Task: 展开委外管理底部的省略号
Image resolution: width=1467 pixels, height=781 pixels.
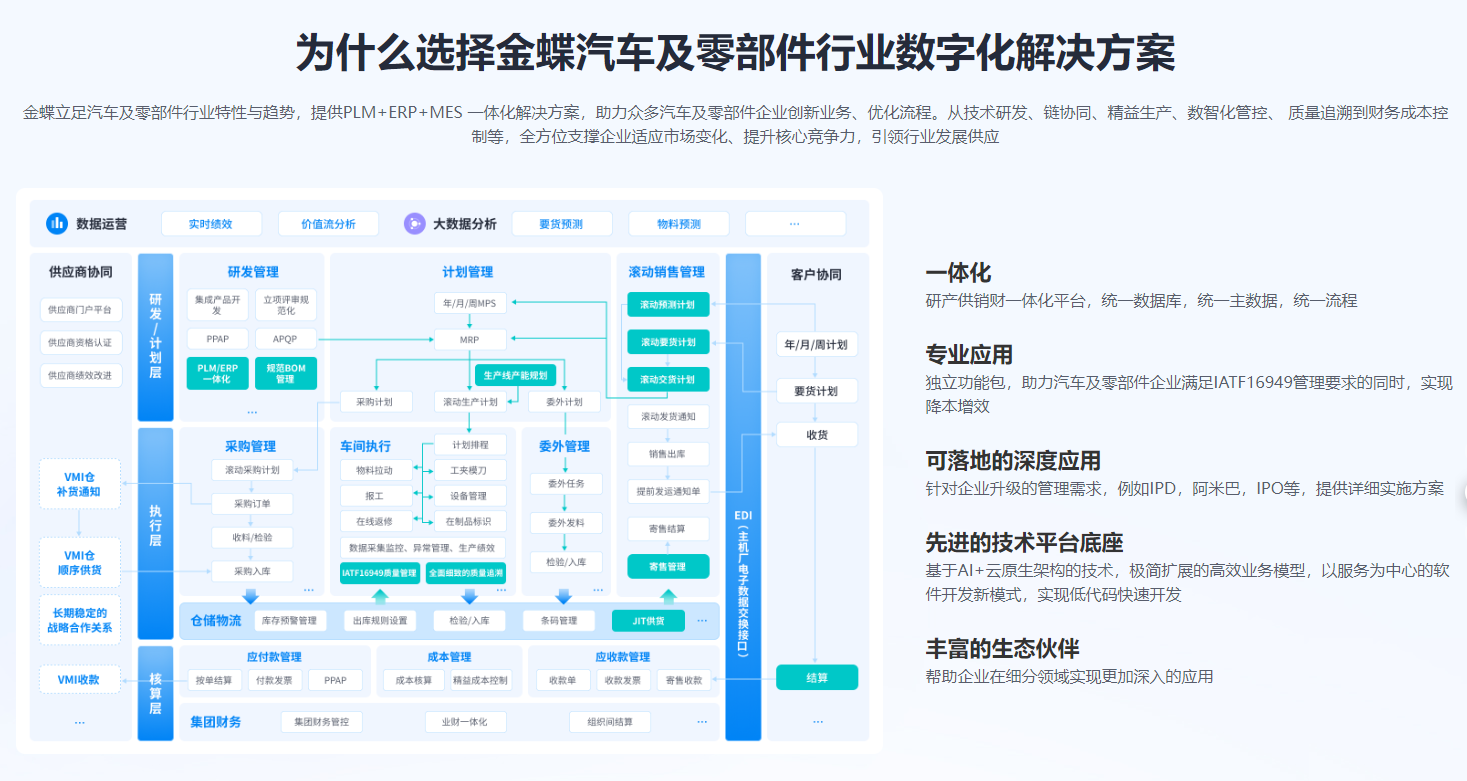Action: click(599, 588)
